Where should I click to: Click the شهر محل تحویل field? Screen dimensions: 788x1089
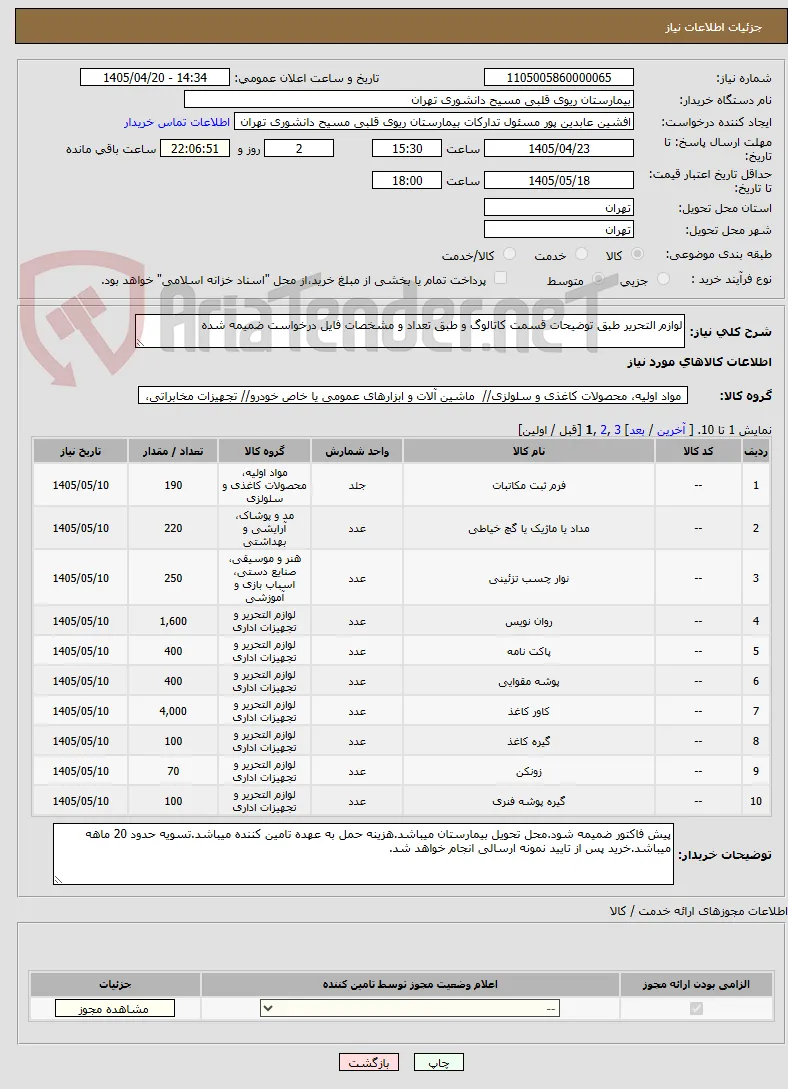click(x=559, y=230)
